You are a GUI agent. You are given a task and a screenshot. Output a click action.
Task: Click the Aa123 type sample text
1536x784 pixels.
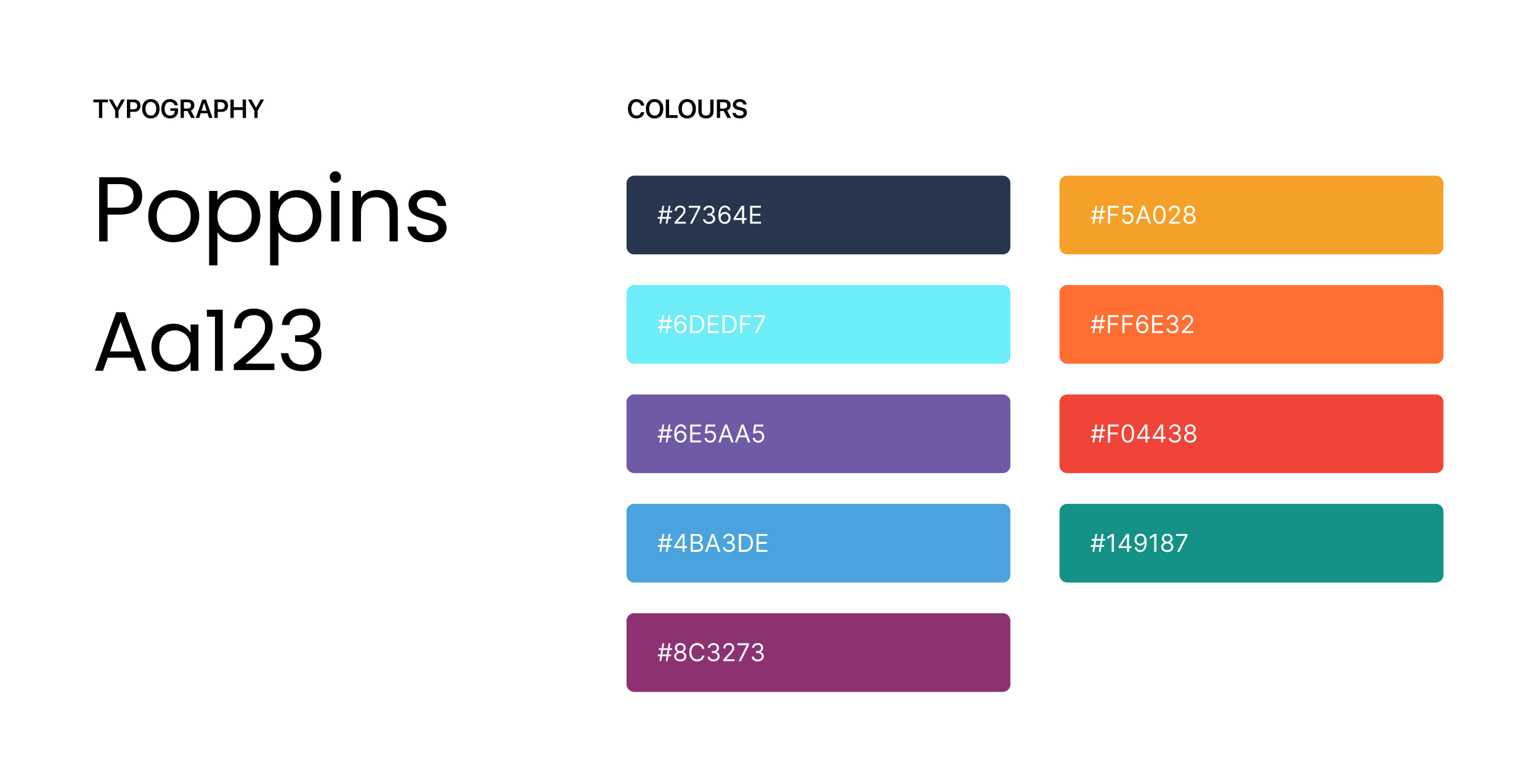tap(209, 341)
